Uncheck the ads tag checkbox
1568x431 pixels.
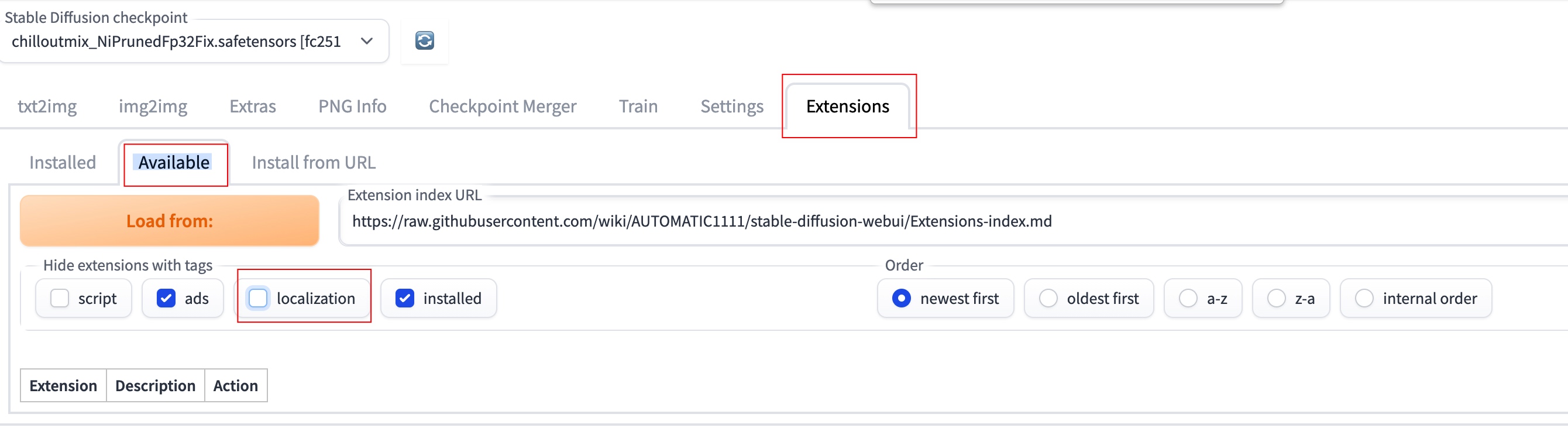pyautogui.click(x=166, y=299)
